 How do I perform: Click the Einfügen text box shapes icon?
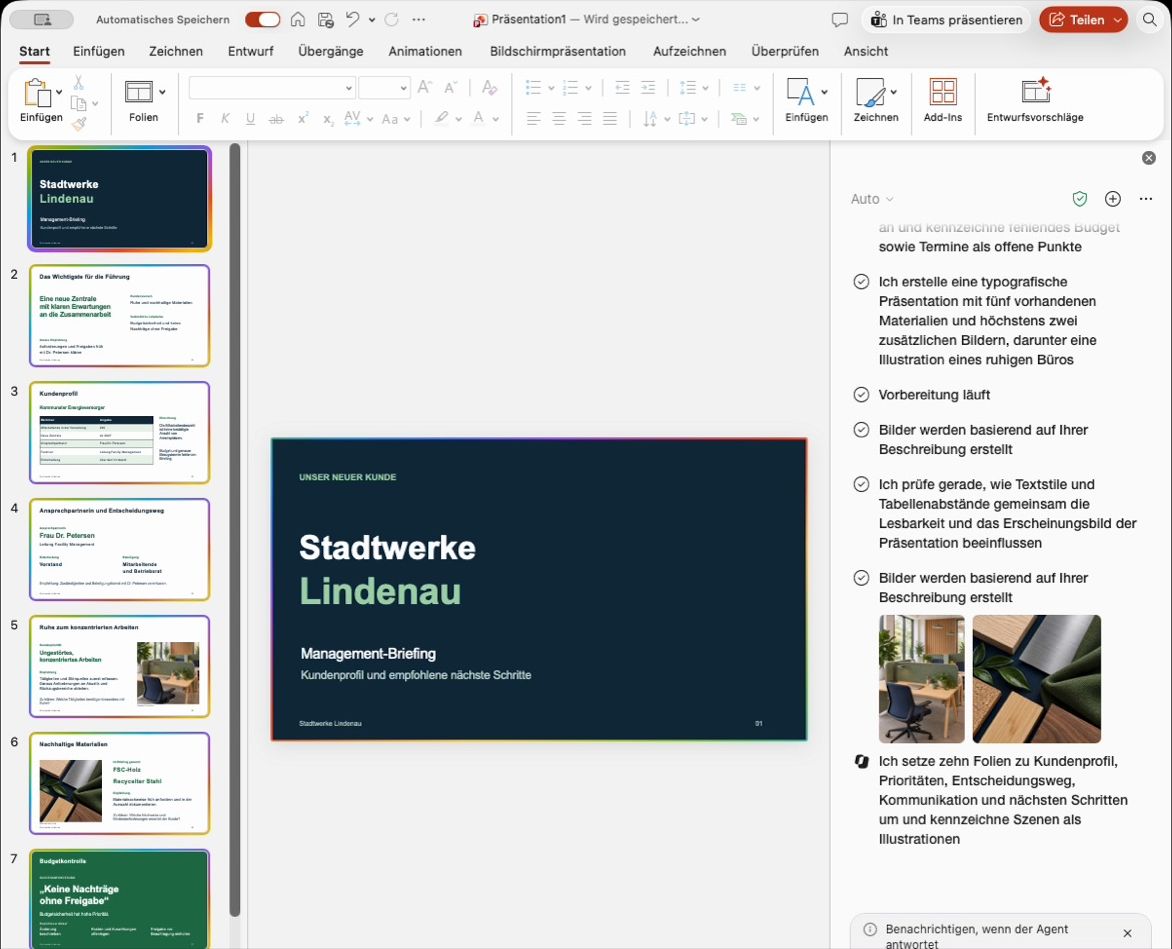800,92
